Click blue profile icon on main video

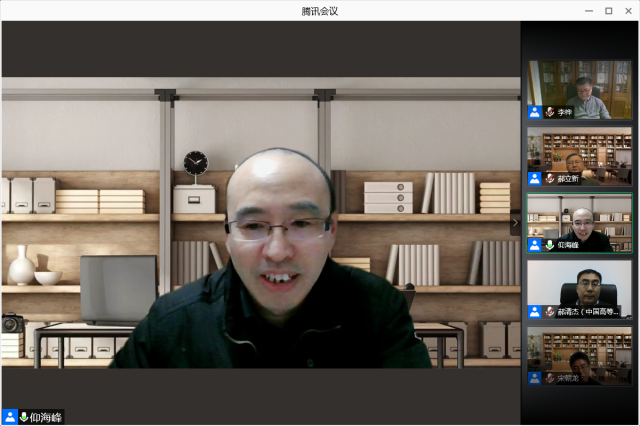pos(10,416)
